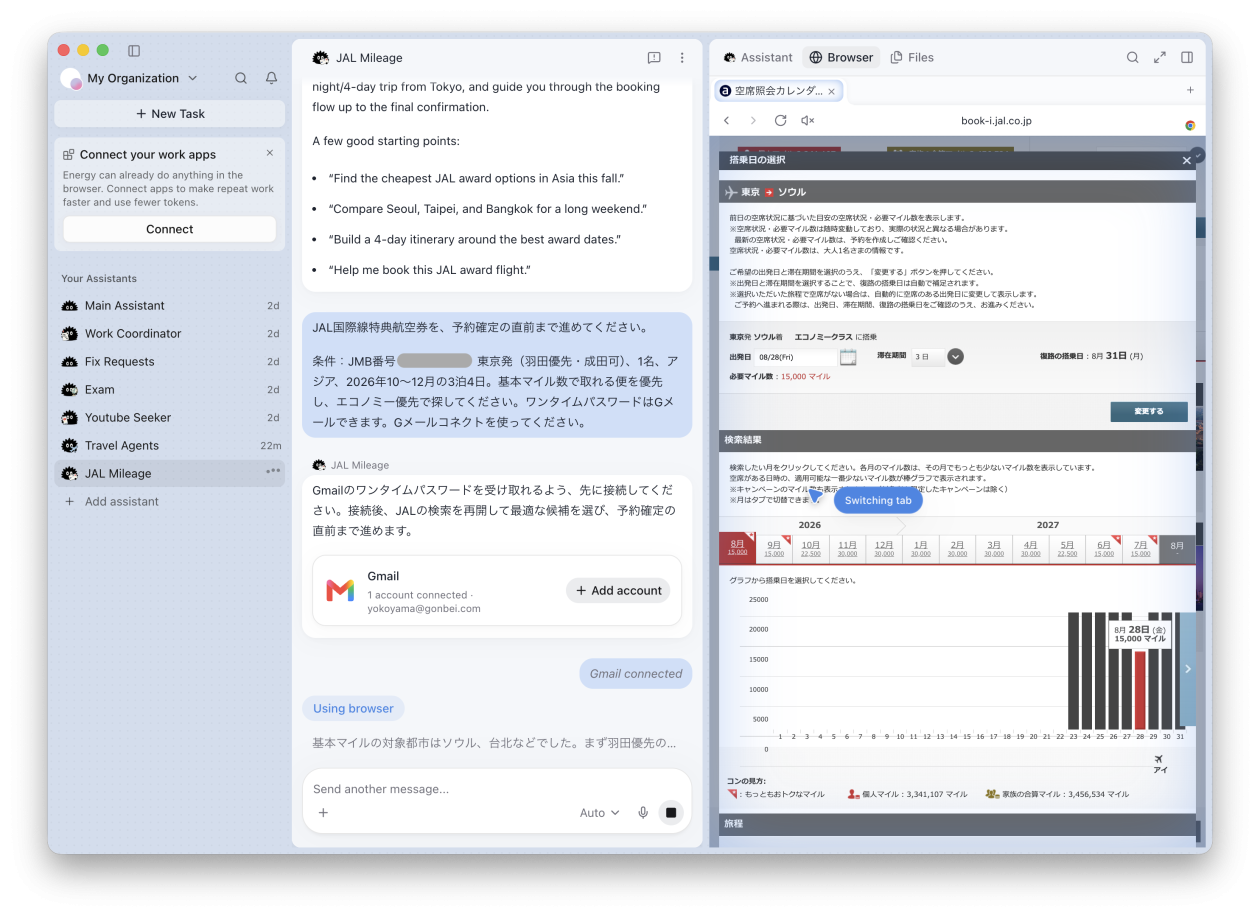Open Fix Requests assistant
The image size is (1260, 917).
click(x=170, y=361)
